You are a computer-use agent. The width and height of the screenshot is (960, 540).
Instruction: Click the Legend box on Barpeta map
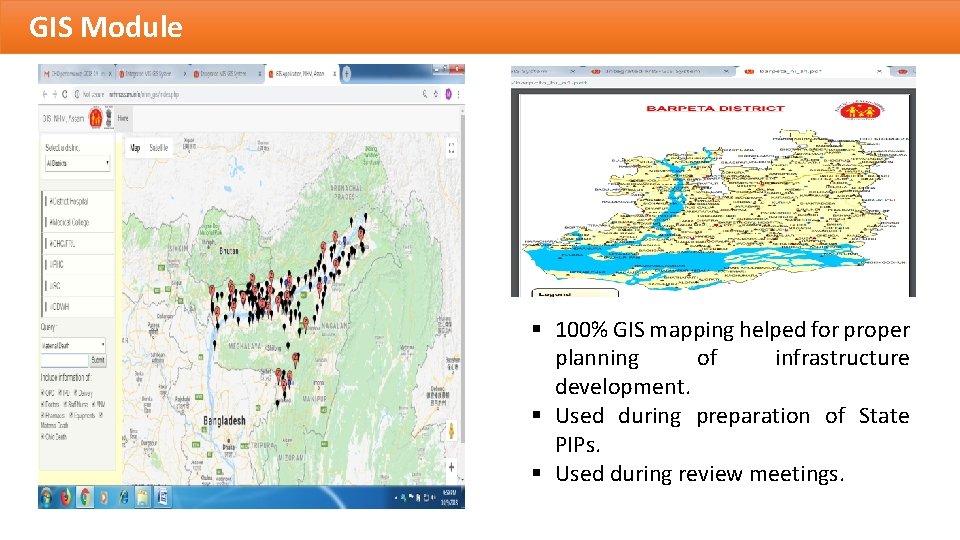(574, 293)
